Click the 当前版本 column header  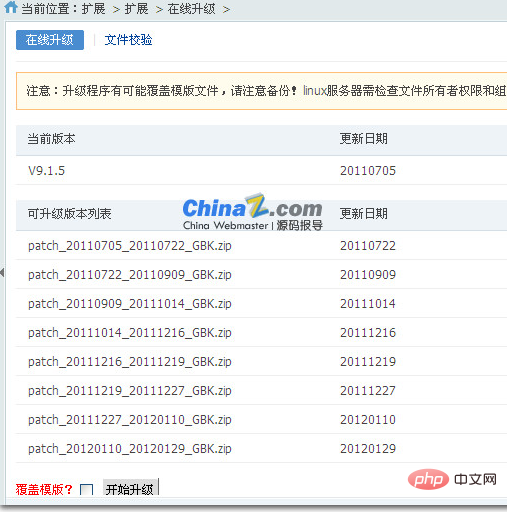tap(51, 139)
